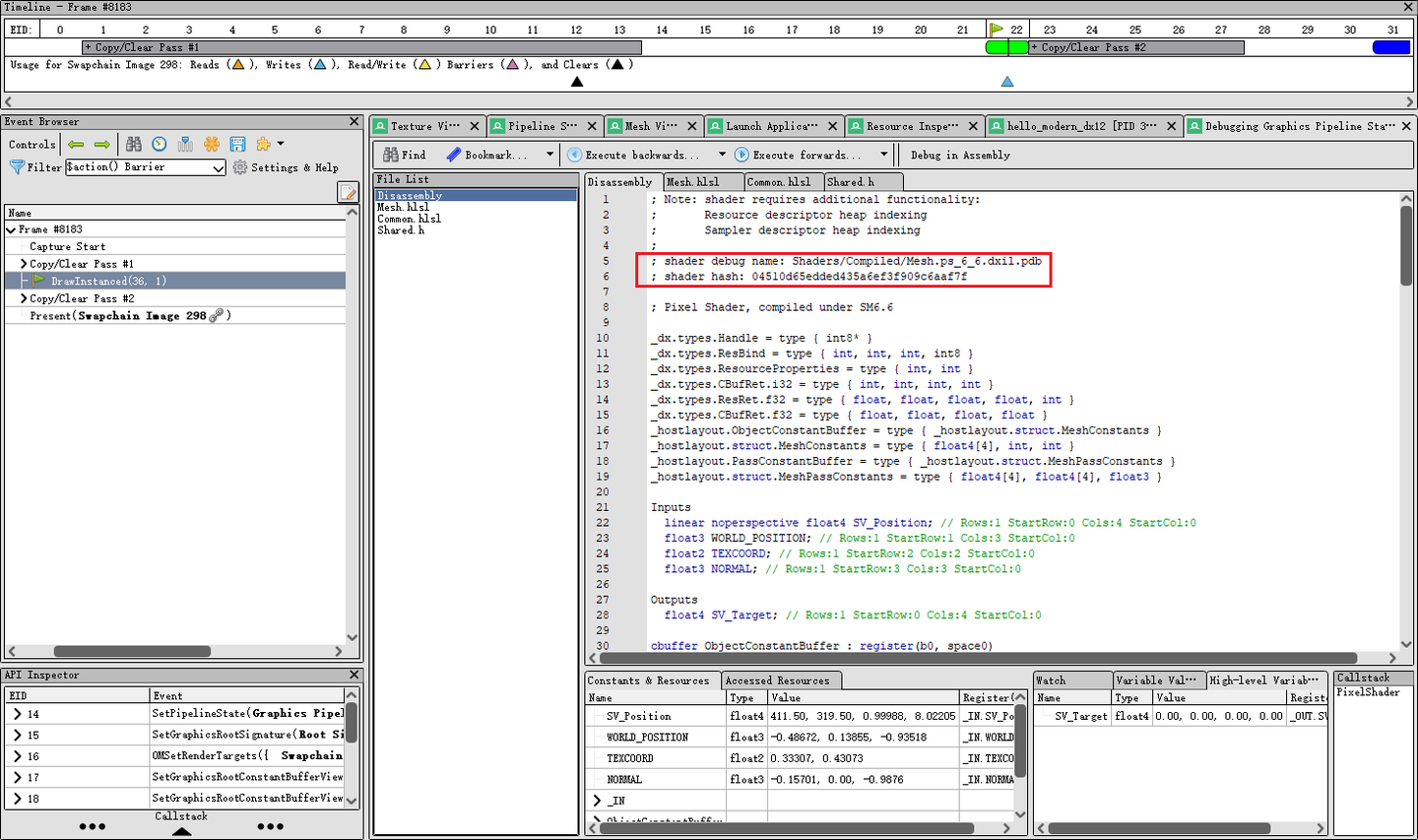Click the binoculars find-event icon in Event Browser
The height and width of the screenshot is (840, 1418).
pyautogui.click(x=134, y=145)
